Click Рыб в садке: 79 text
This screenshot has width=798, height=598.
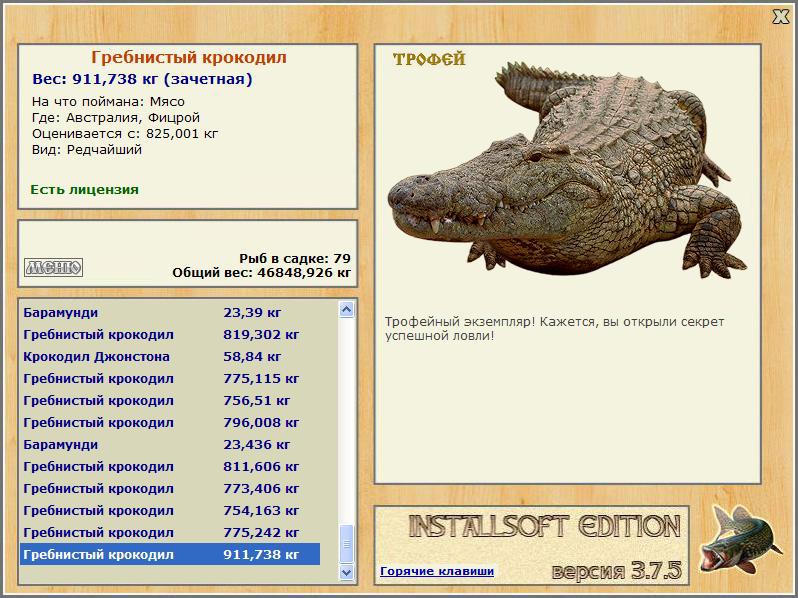[295, 258]
